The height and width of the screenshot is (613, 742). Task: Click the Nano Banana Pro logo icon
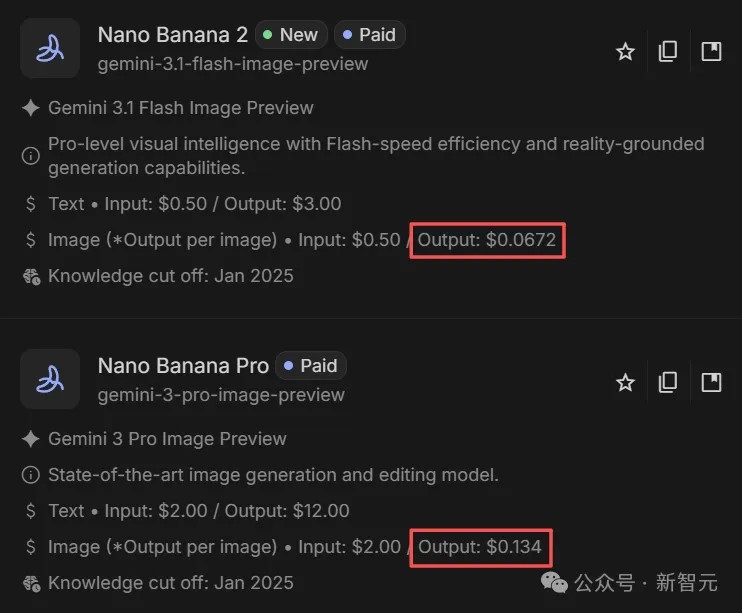(50, 379)
